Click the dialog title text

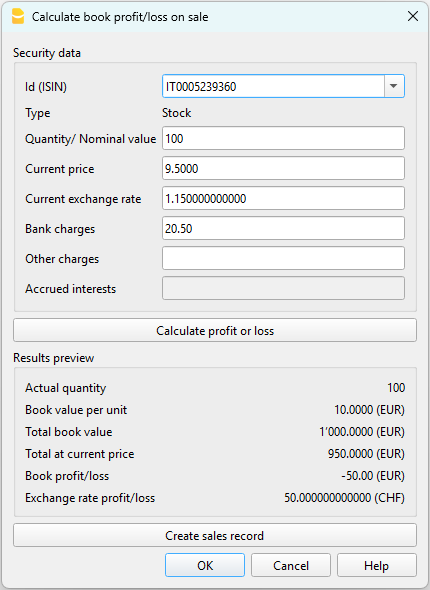pos(120,17)
